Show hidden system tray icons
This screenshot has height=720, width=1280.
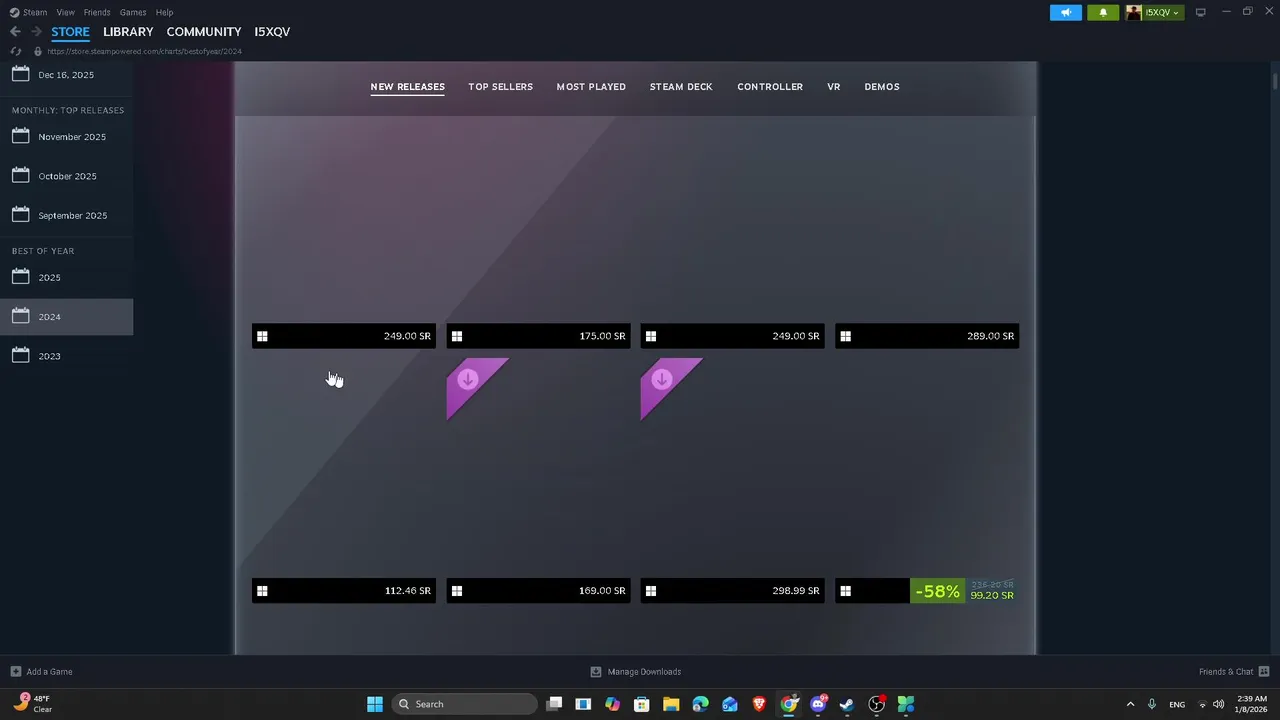coord(1130,704)
